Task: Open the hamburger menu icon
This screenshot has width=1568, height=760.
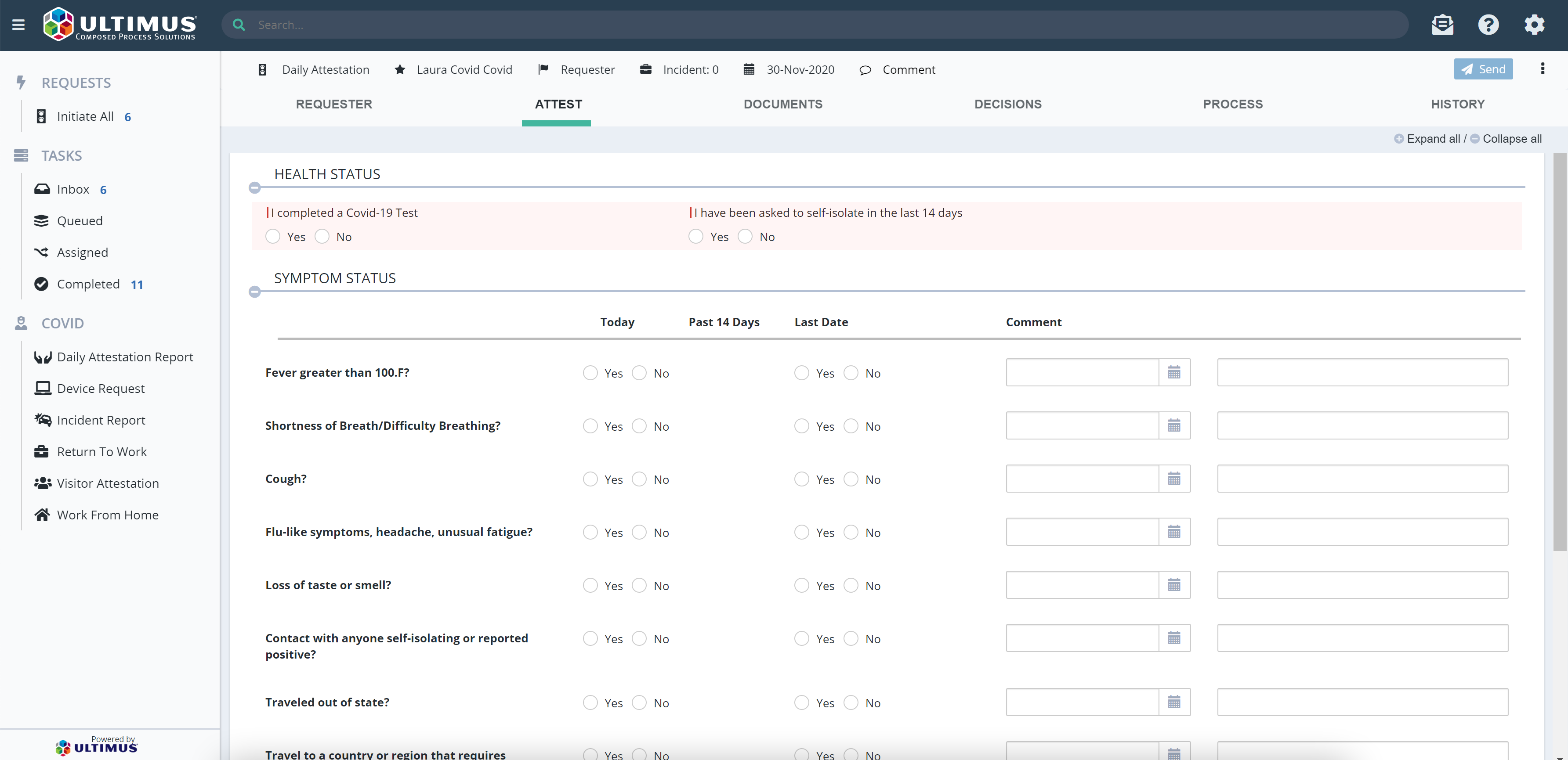Action: [x=18, y=25]
